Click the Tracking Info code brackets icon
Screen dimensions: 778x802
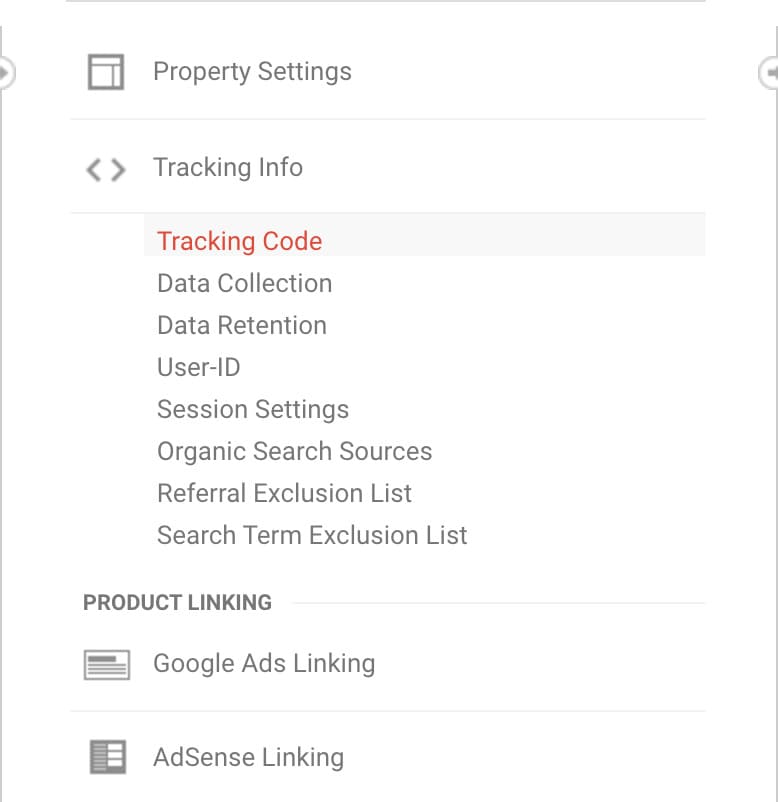point(106,170)
